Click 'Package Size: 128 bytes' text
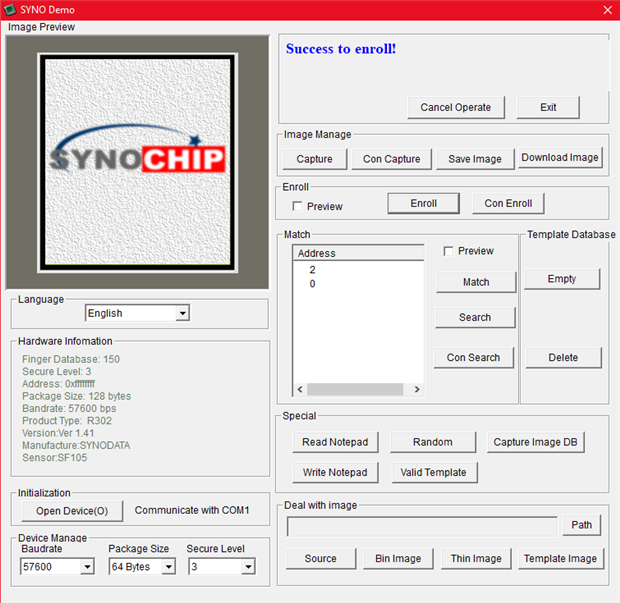The width and height of the screenshot is (620, 603). [x=76, y=396]
